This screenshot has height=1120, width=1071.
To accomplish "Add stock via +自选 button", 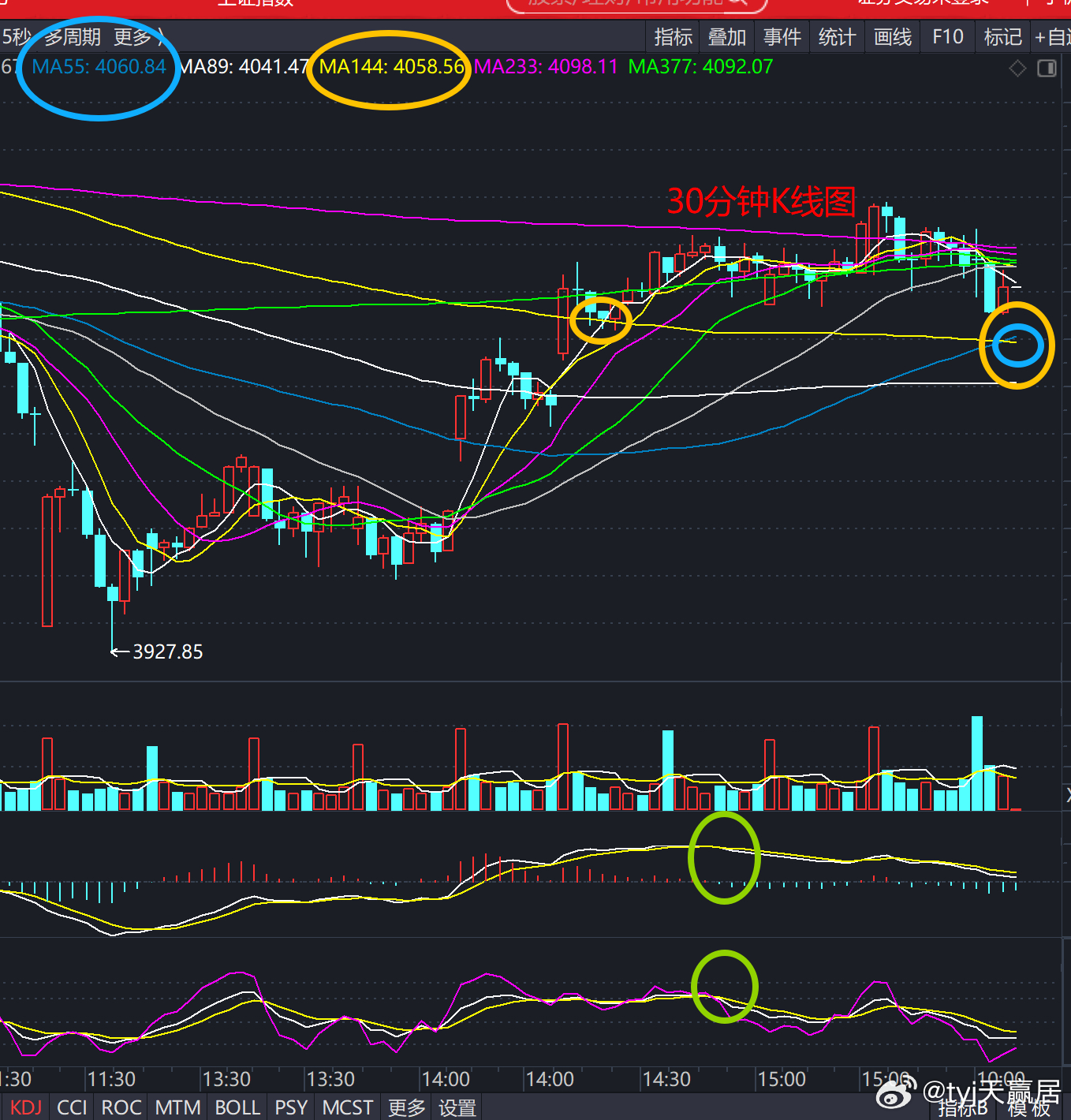I will [x=1052, y=37].
